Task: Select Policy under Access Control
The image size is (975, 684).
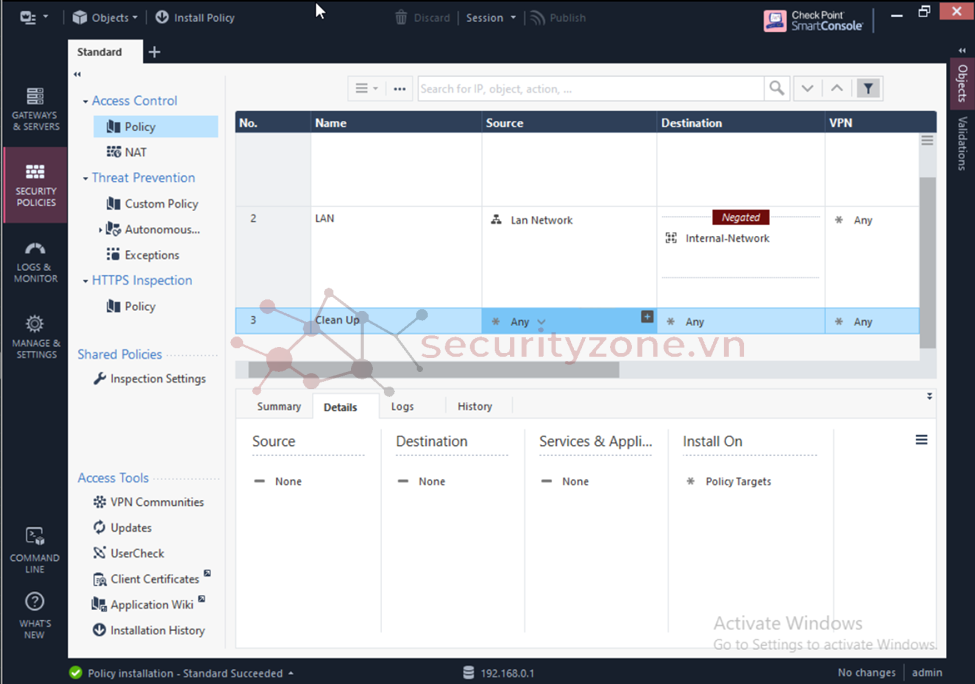Action: [156, 126]
